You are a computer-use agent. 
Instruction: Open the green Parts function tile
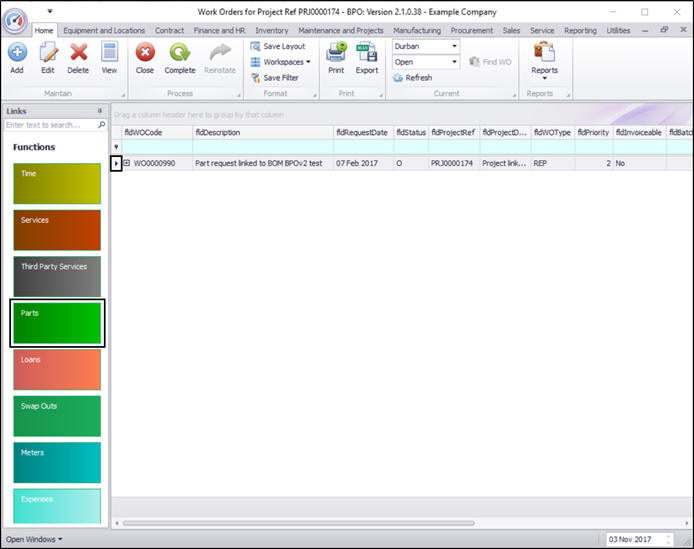click(x=57, y=323)
